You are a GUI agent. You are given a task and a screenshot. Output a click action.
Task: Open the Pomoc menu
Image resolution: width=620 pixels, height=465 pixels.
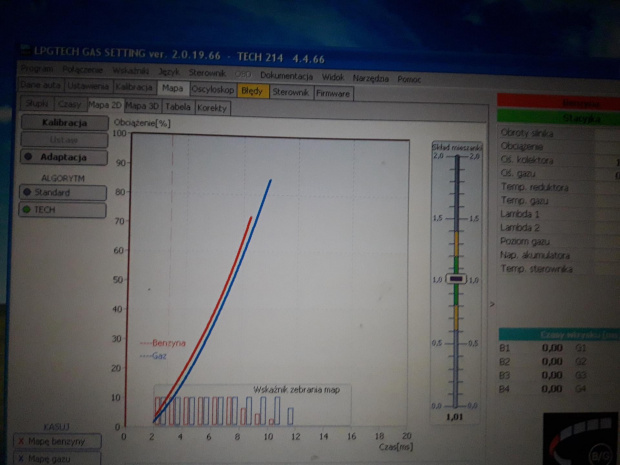point(409,79)
